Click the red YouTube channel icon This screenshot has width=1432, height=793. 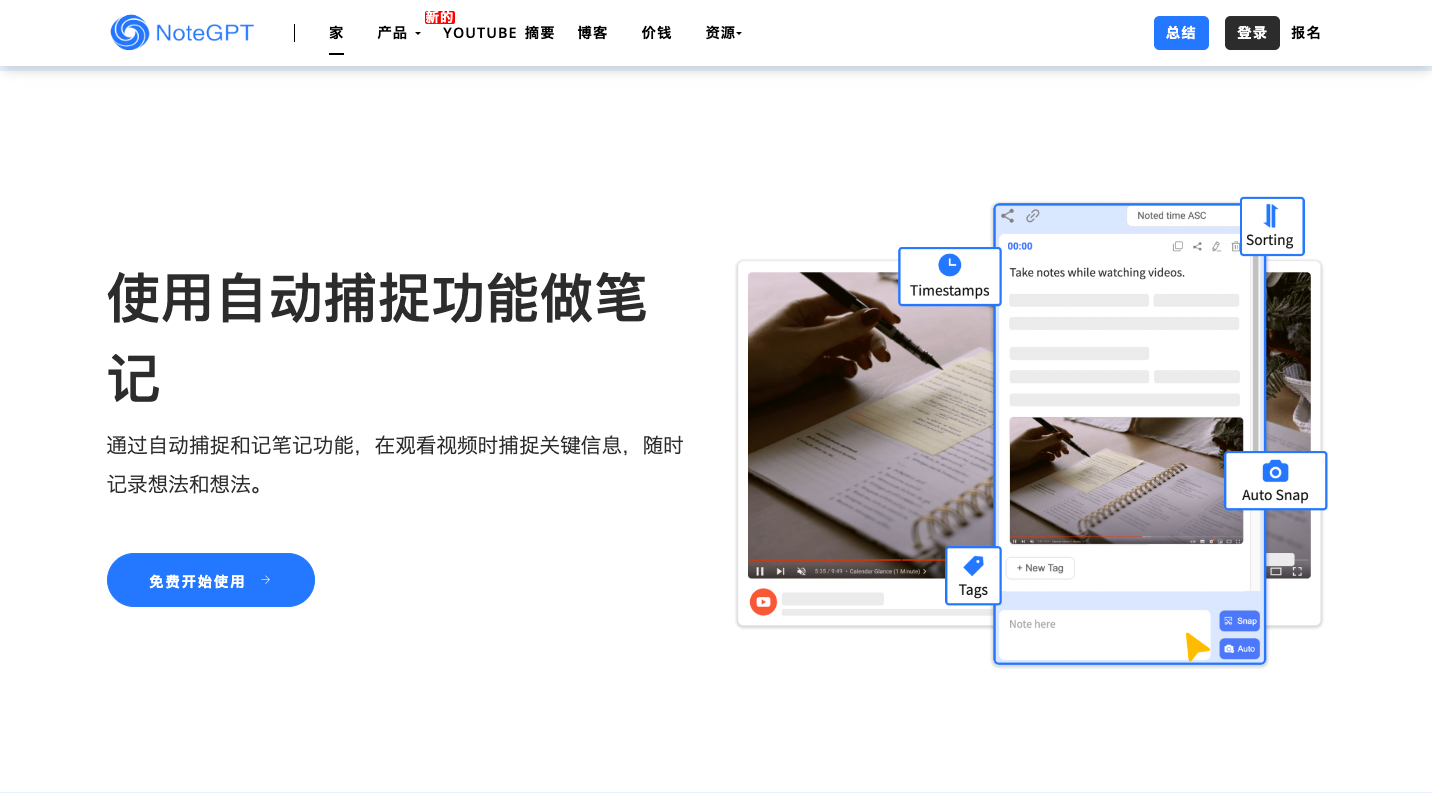tap(763, 601)
